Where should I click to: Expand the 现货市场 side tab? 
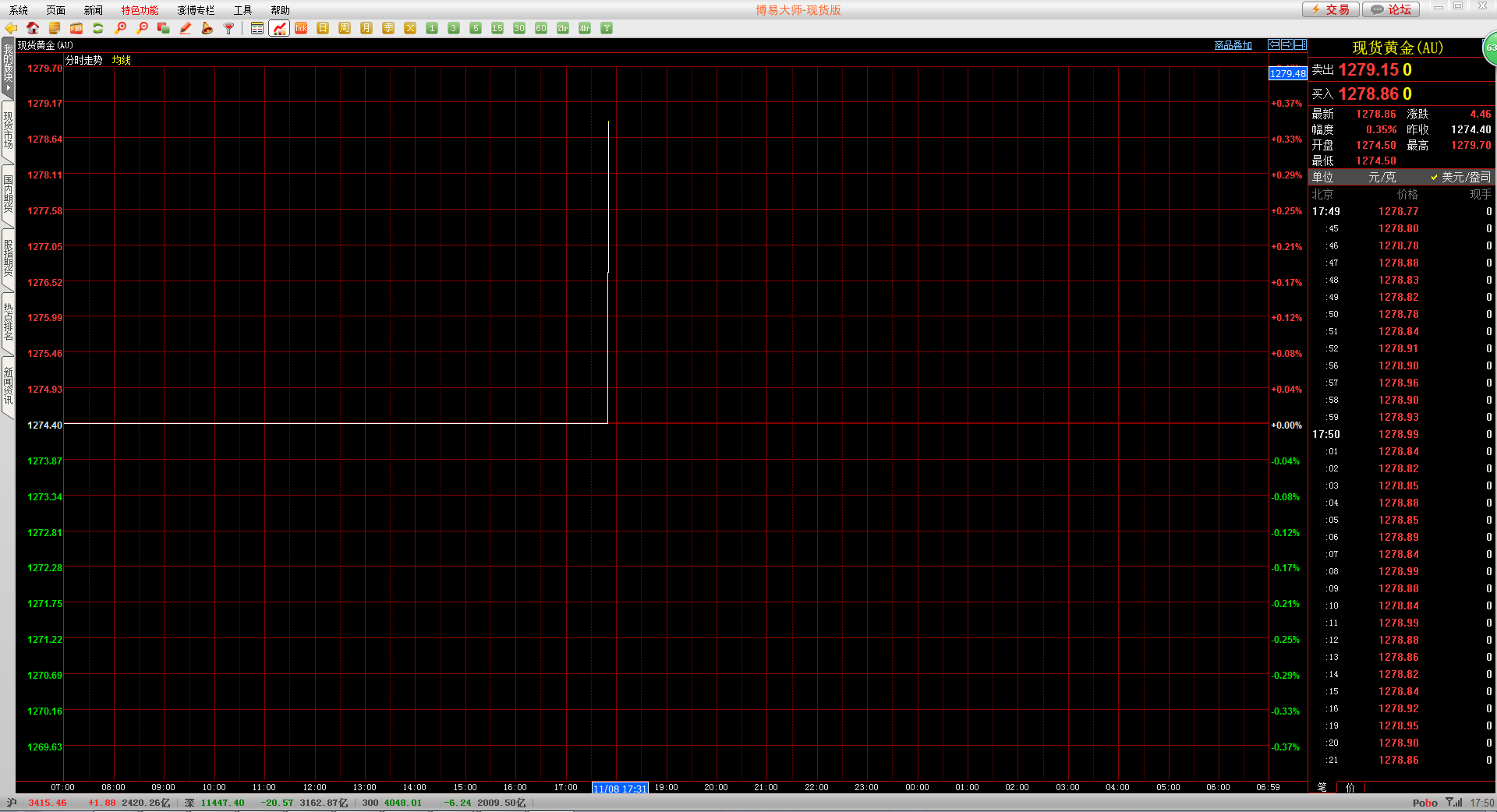click(x=8, y=130)
